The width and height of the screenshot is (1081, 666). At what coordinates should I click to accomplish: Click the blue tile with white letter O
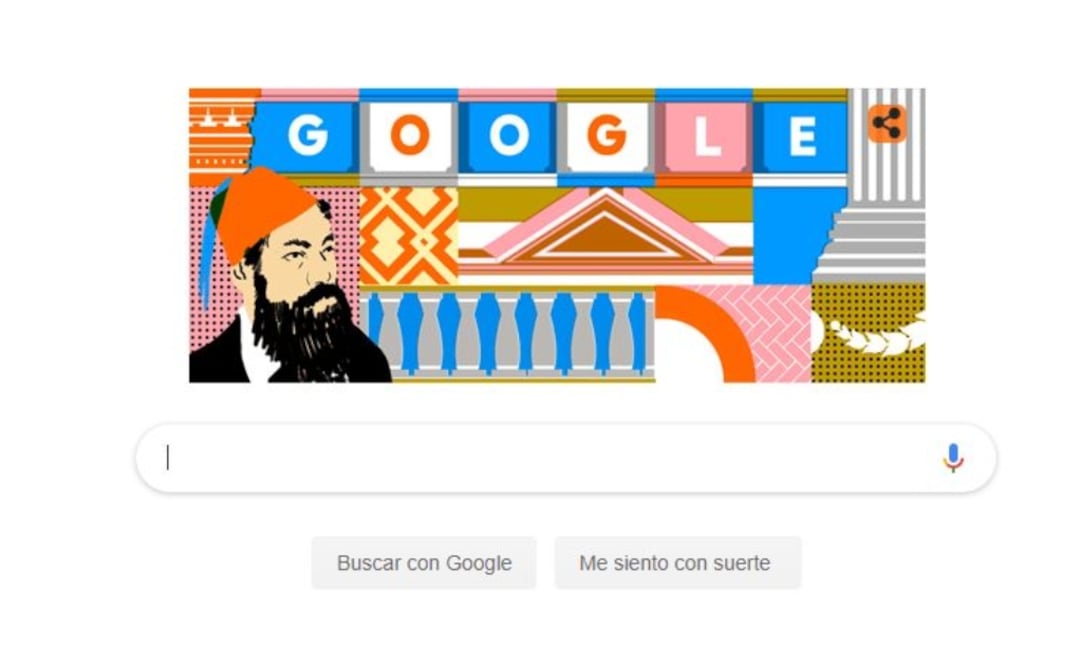pyautogui.click(x=509, y=137)
